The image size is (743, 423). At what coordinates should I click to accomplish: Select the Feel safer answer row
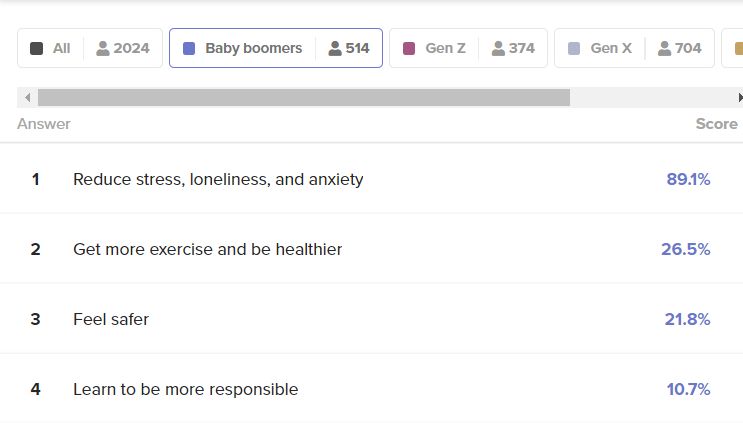111,320
